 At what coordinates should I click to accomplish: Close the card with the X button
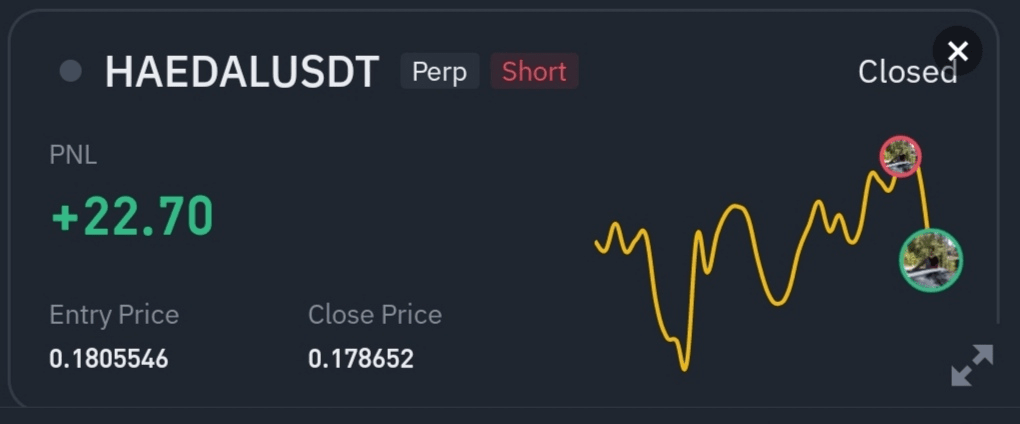click(957, 51)
